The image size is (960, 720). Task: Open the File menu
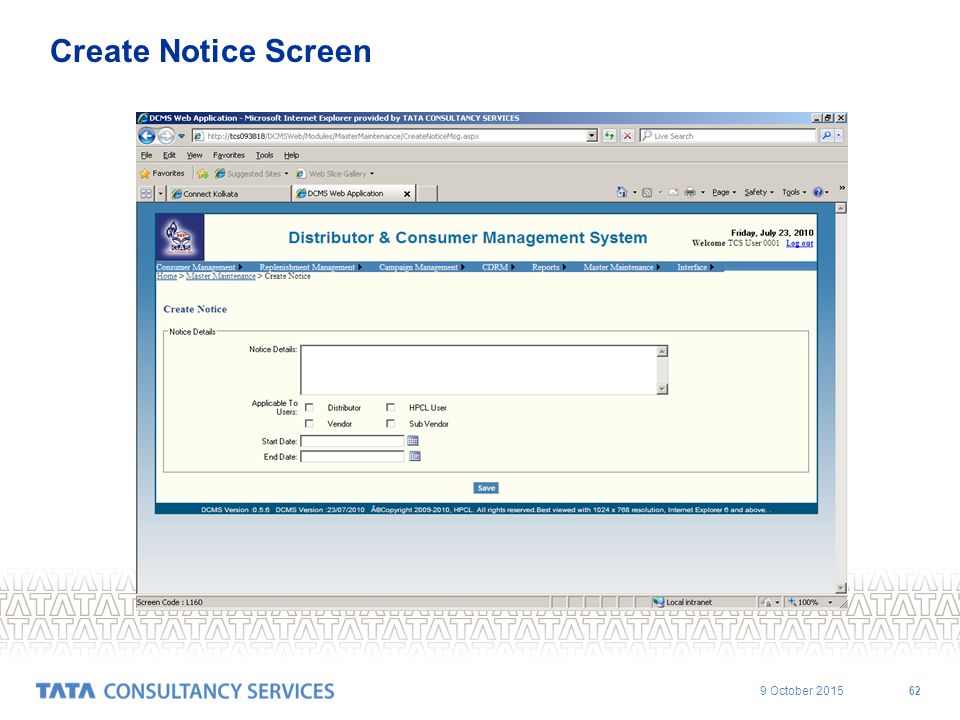pos(146,156)
